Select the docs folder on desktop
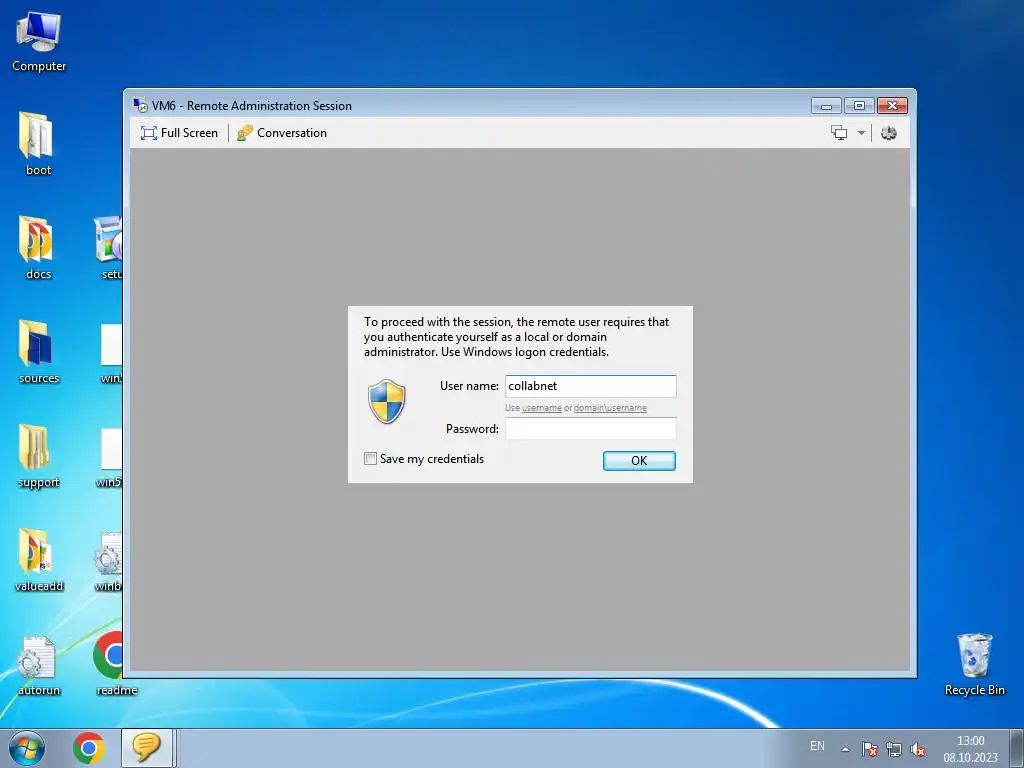The height and width of the screenshot is (768, 1024). point(38,248)
